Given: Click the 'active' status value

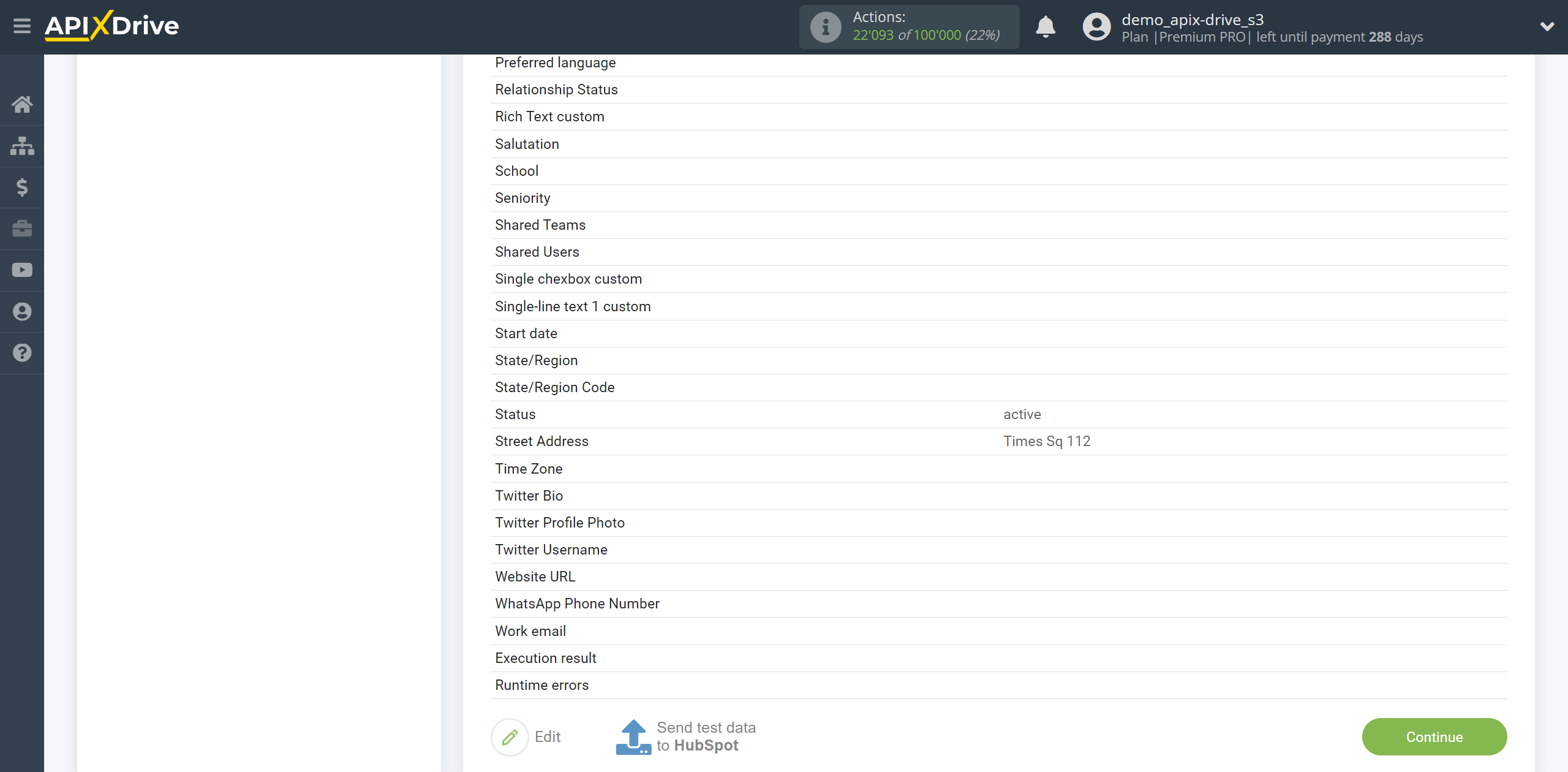Looking at the screenshot, I should point(1022,415).
